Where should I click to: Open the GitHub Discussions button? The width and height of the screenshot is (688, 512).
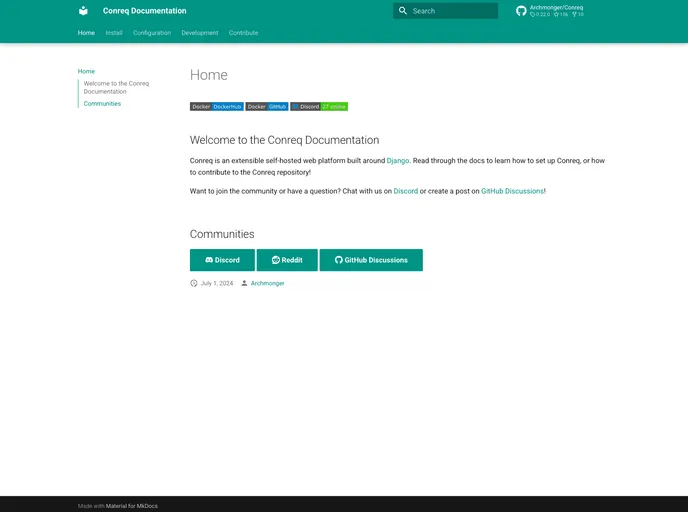click(371, 260)
